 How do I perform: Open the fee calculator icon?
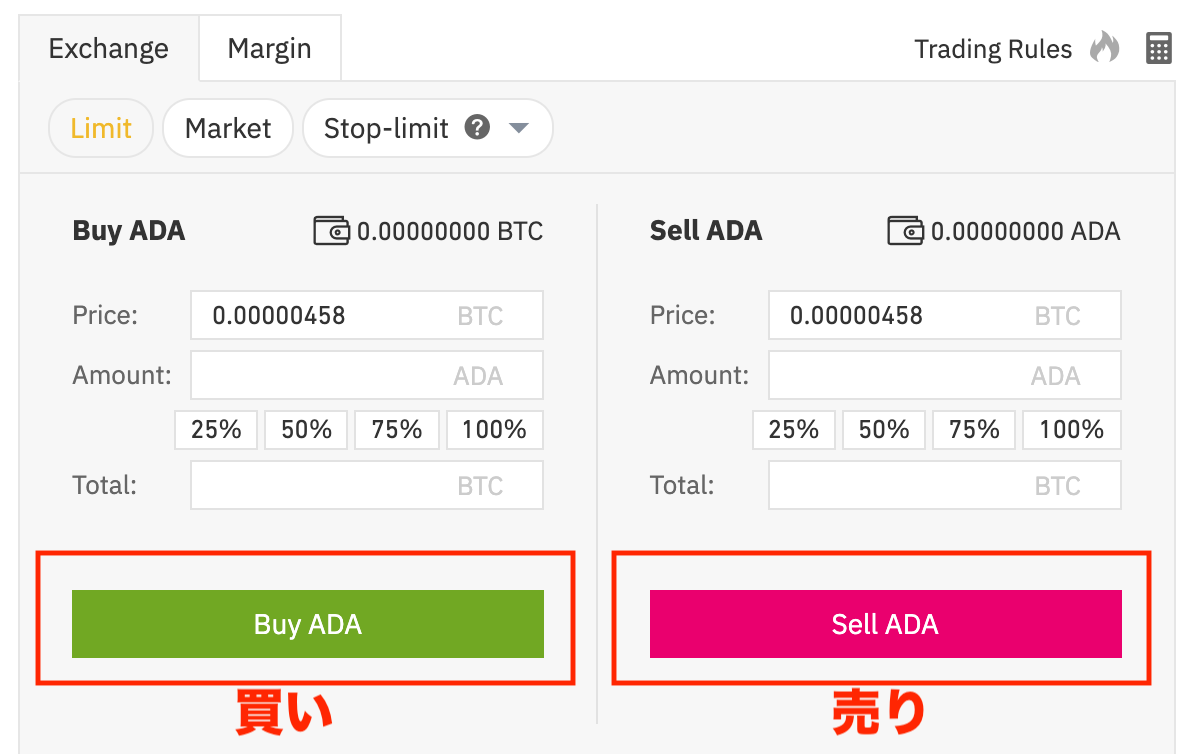(1158, 47)
